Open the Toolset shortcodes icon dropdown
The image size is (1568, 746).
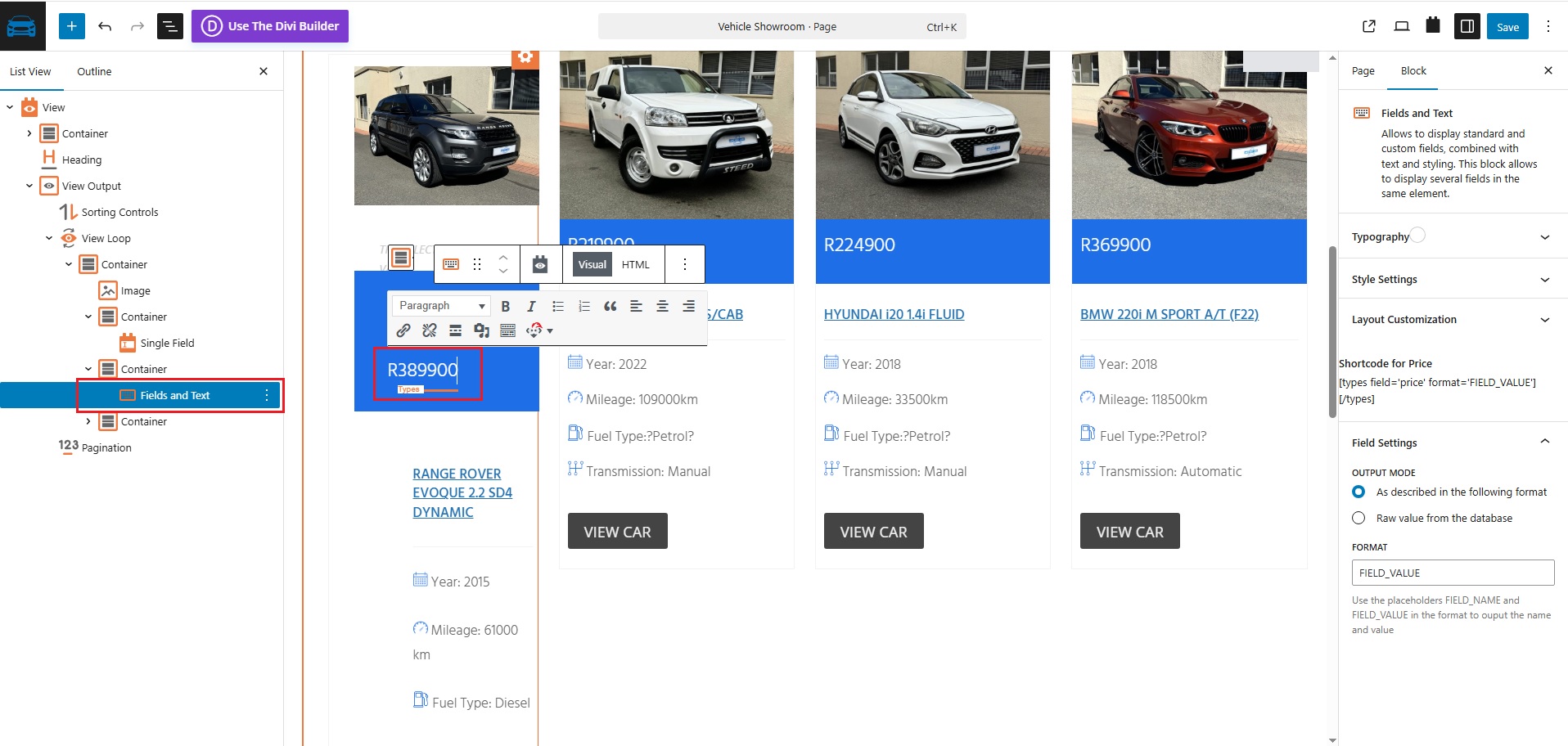tap(539, 330)
